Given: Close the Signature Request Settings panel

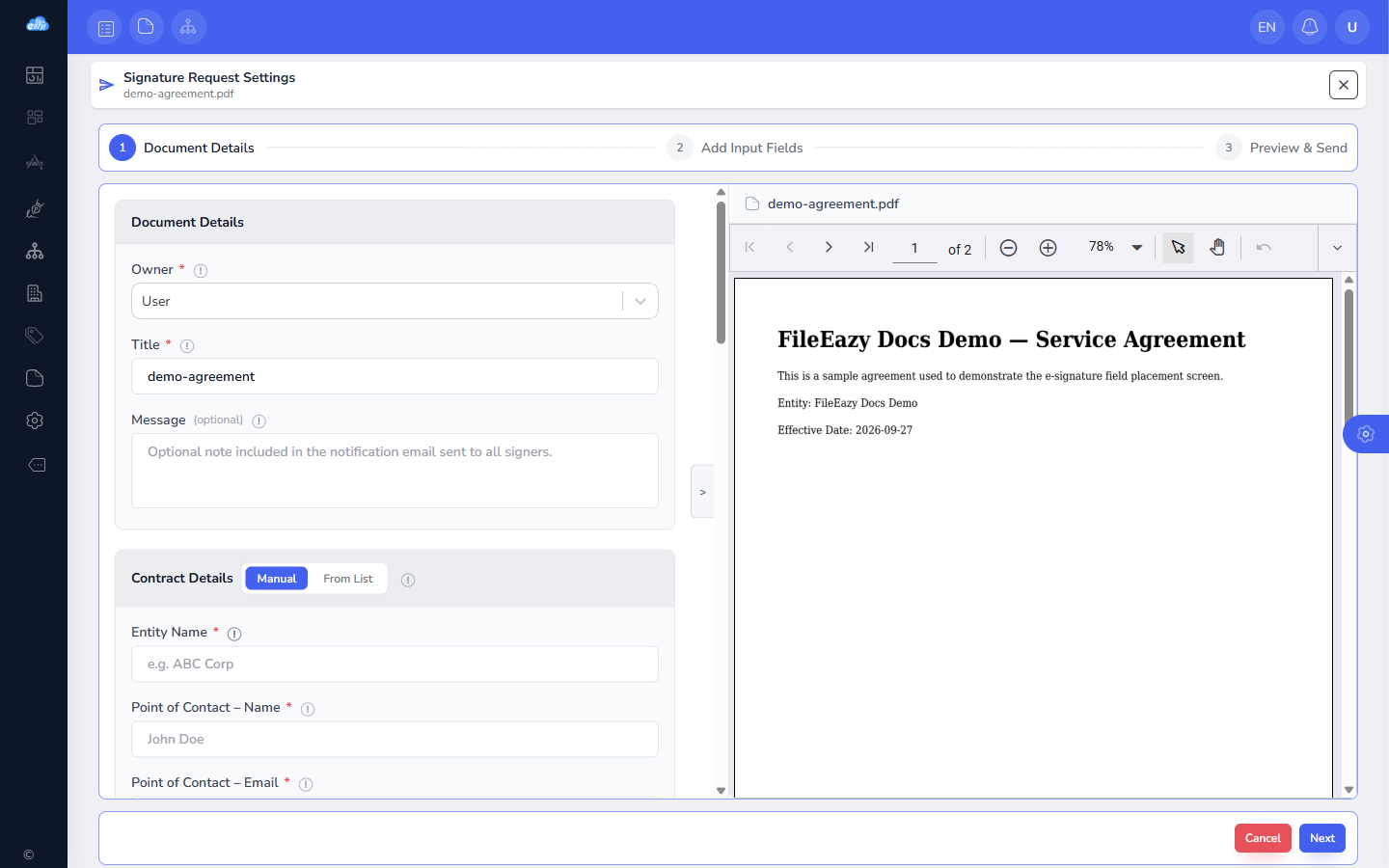Looking at the screenshot, I should tap(1344, 85).
